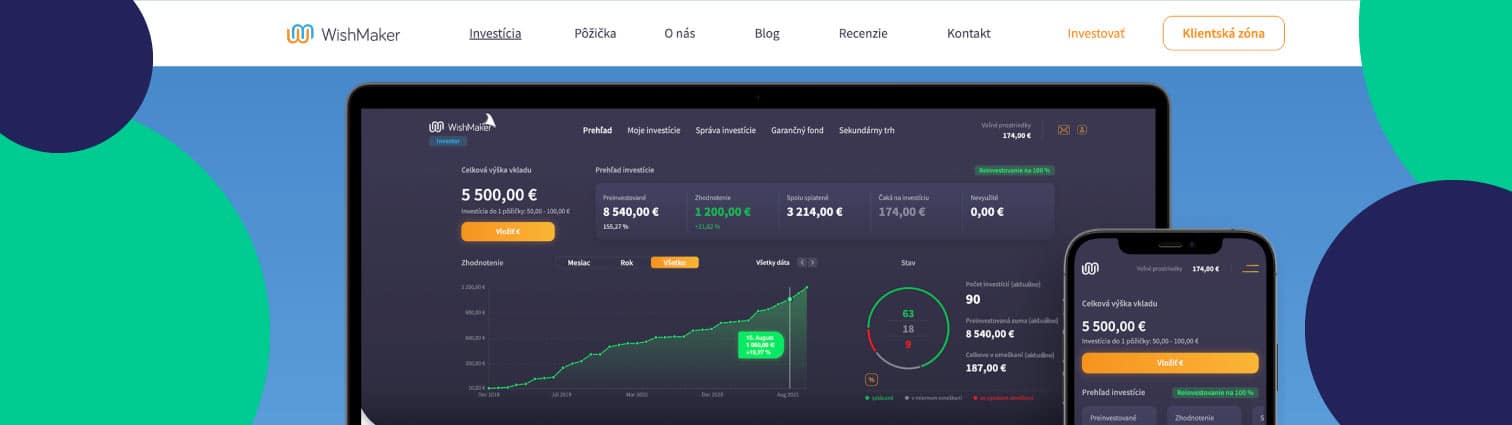Click the logo icon on the phone screen

click(1090, 268)
